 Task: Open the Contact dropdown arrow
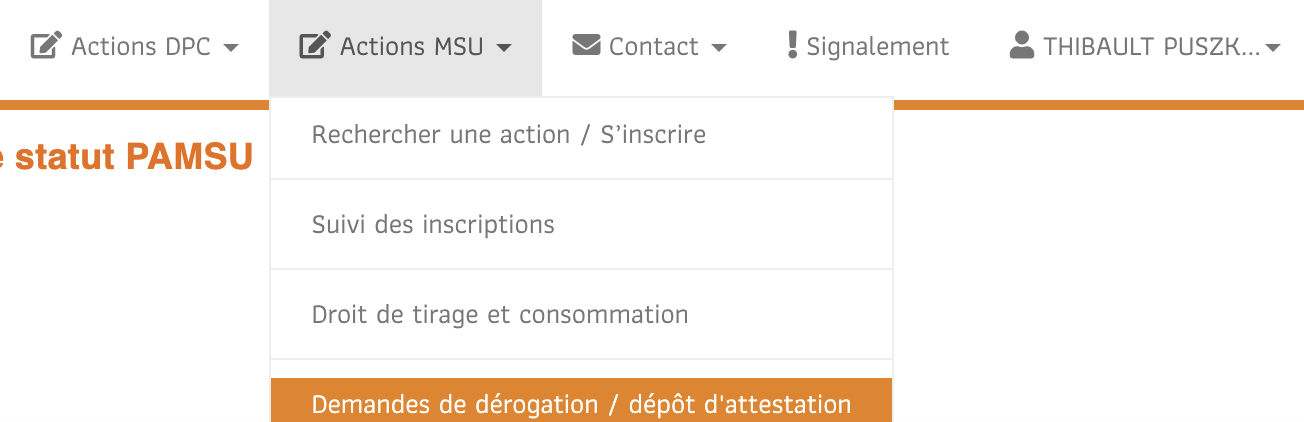click(718, 48)
